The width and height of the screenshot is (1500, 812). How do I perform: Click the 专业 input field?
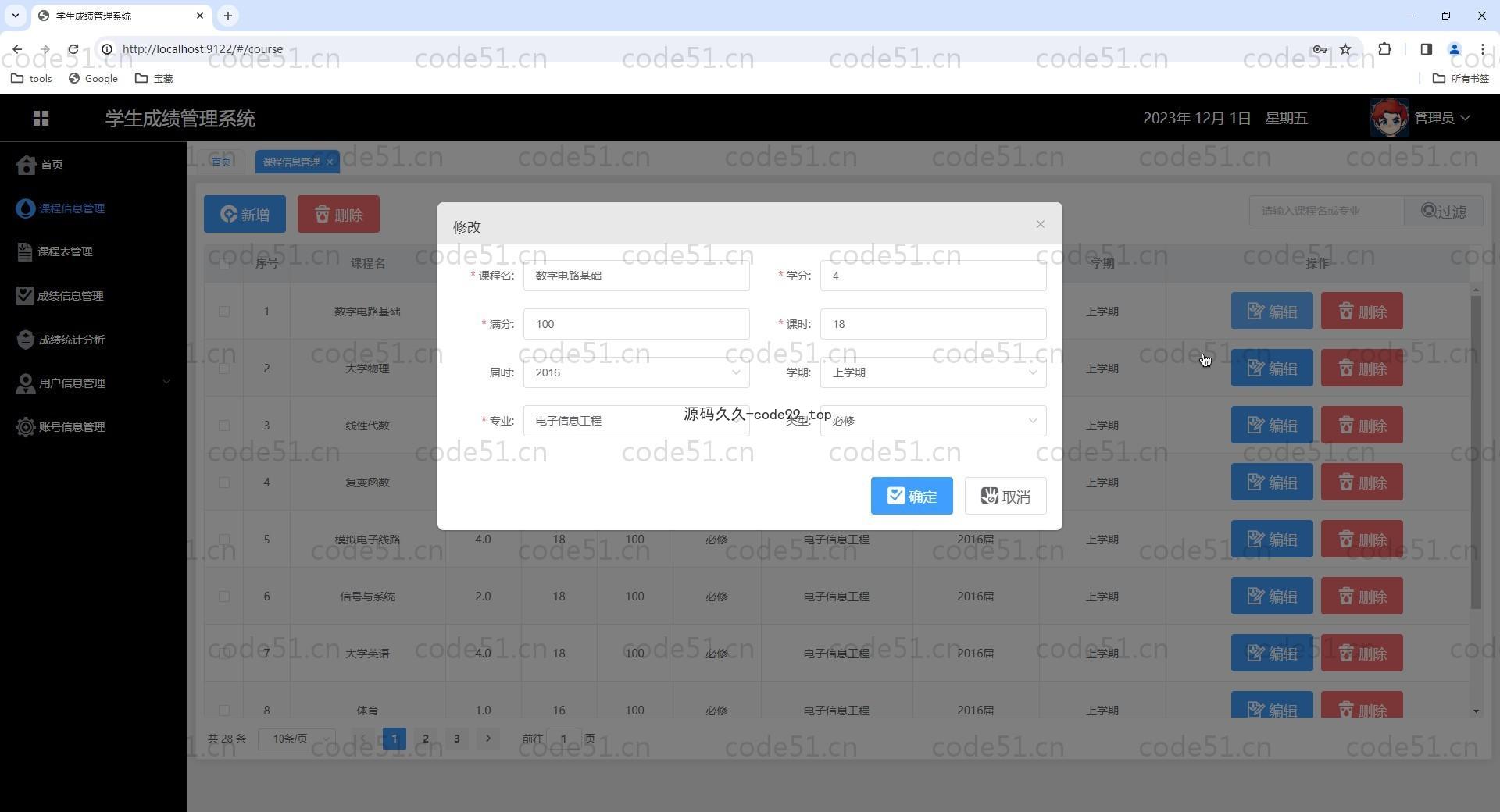coord(636,421)
